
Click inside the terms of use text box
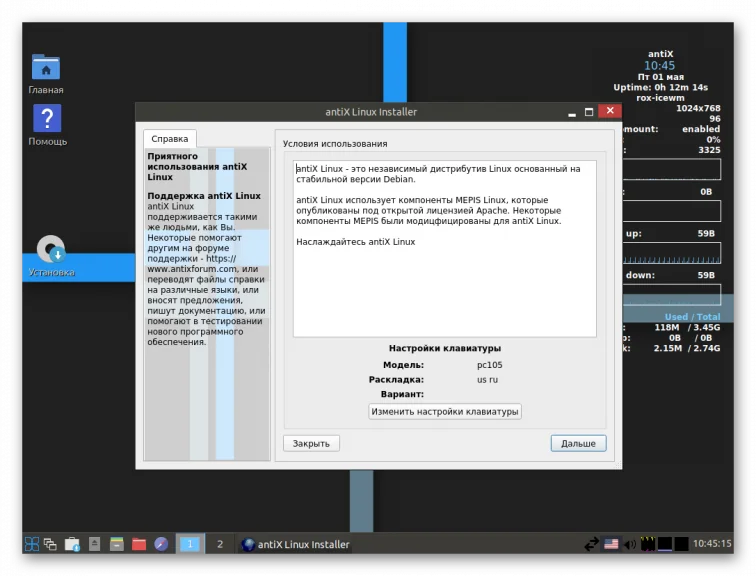pos(445,249)
